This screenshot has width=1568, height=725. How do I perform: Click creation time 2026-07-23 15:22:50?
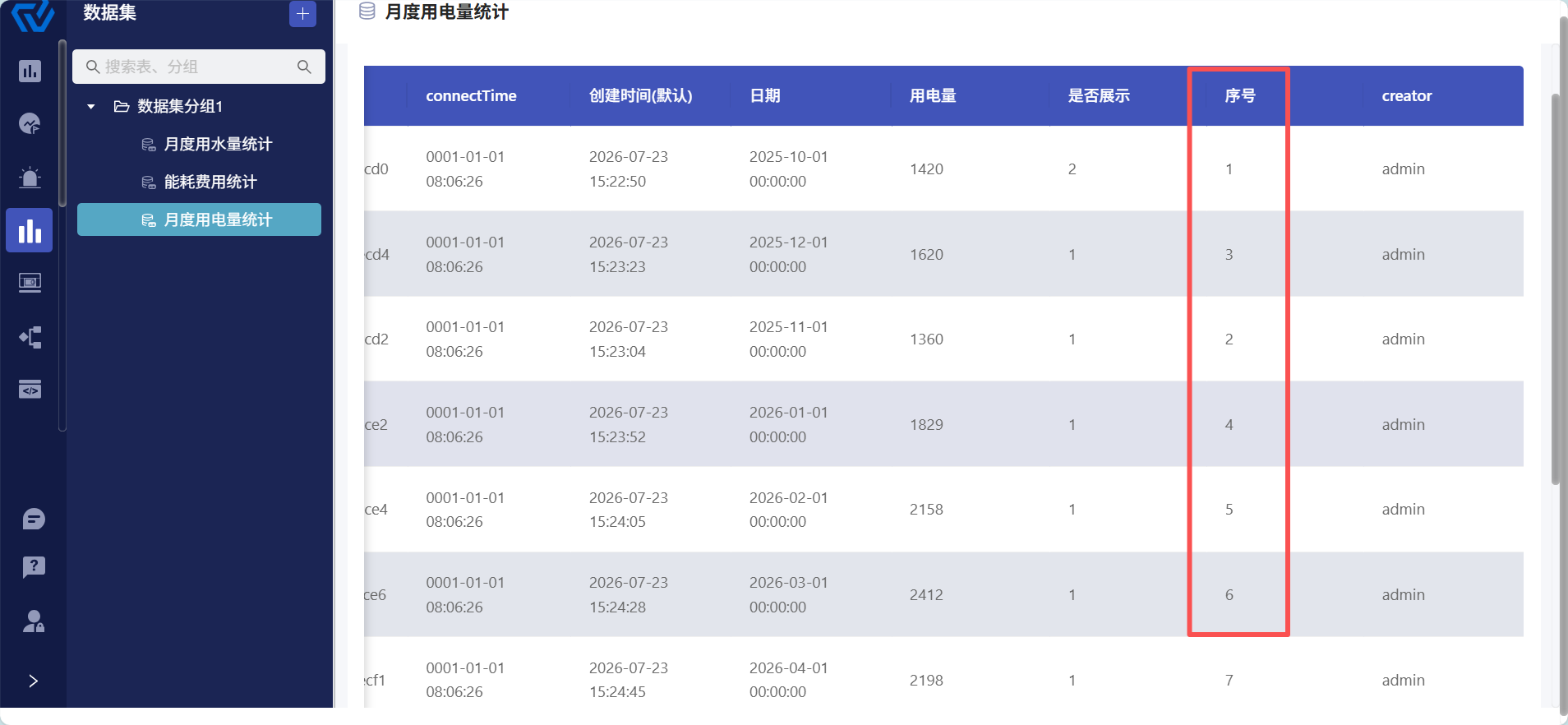[x=629, y=169]
